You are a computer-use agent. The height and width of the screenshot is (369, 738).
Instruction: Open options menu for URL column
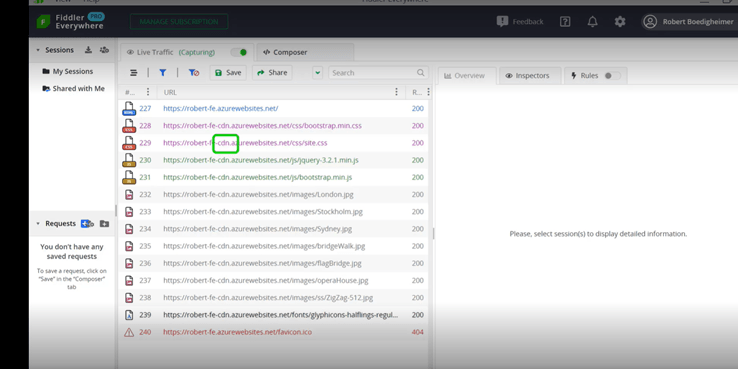[396, 92]
